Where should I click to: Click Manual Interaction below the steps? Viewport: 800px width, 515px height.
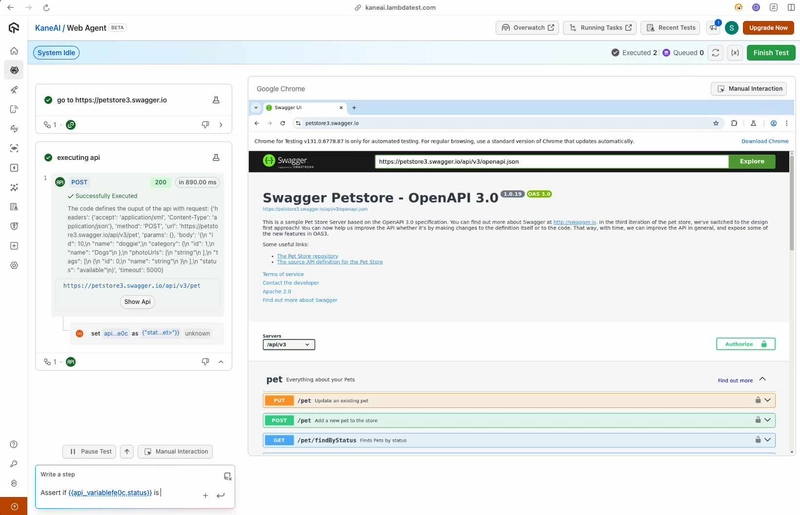176,451
